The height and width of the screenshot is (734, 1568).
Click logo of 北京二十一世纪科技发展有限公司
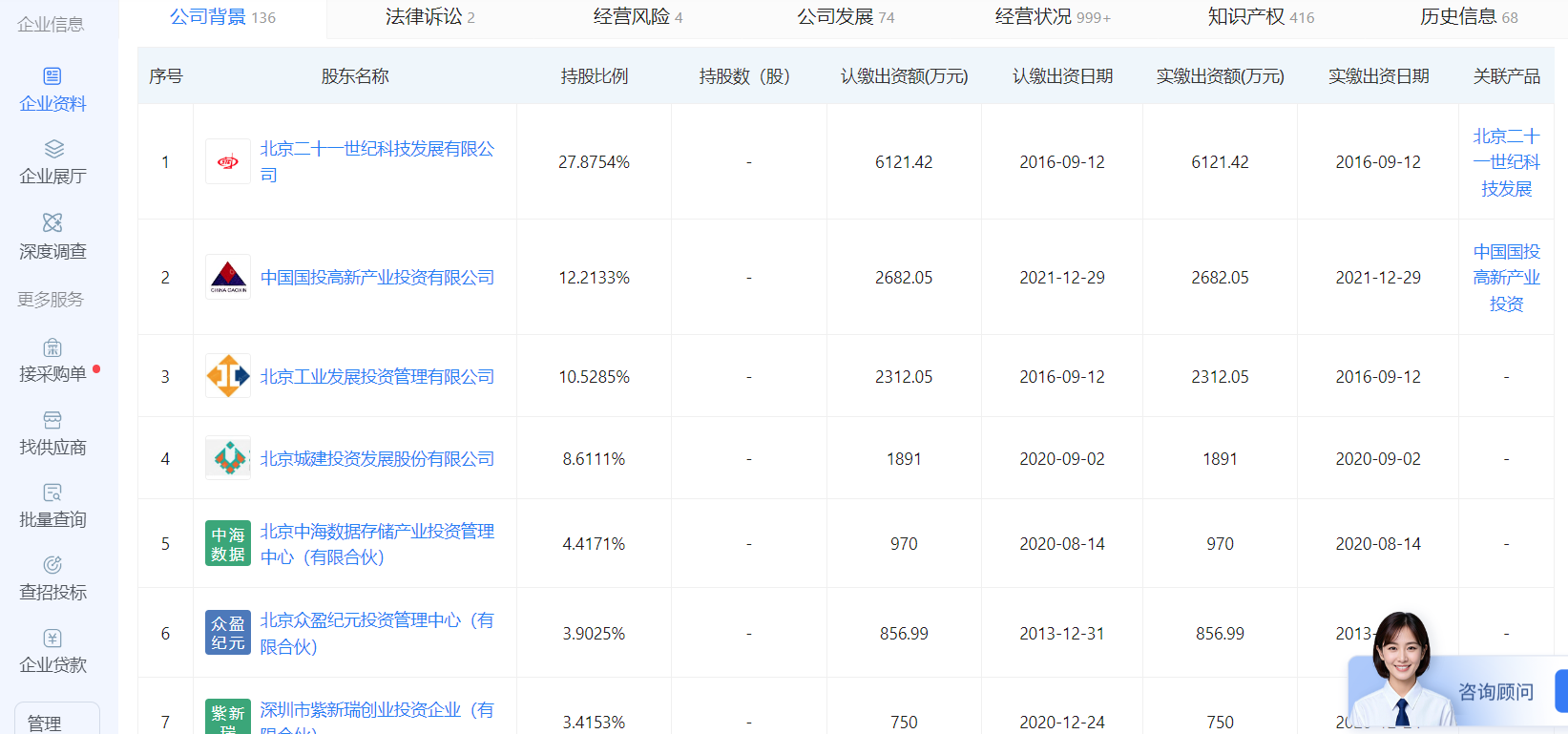[x=228, y=161]
